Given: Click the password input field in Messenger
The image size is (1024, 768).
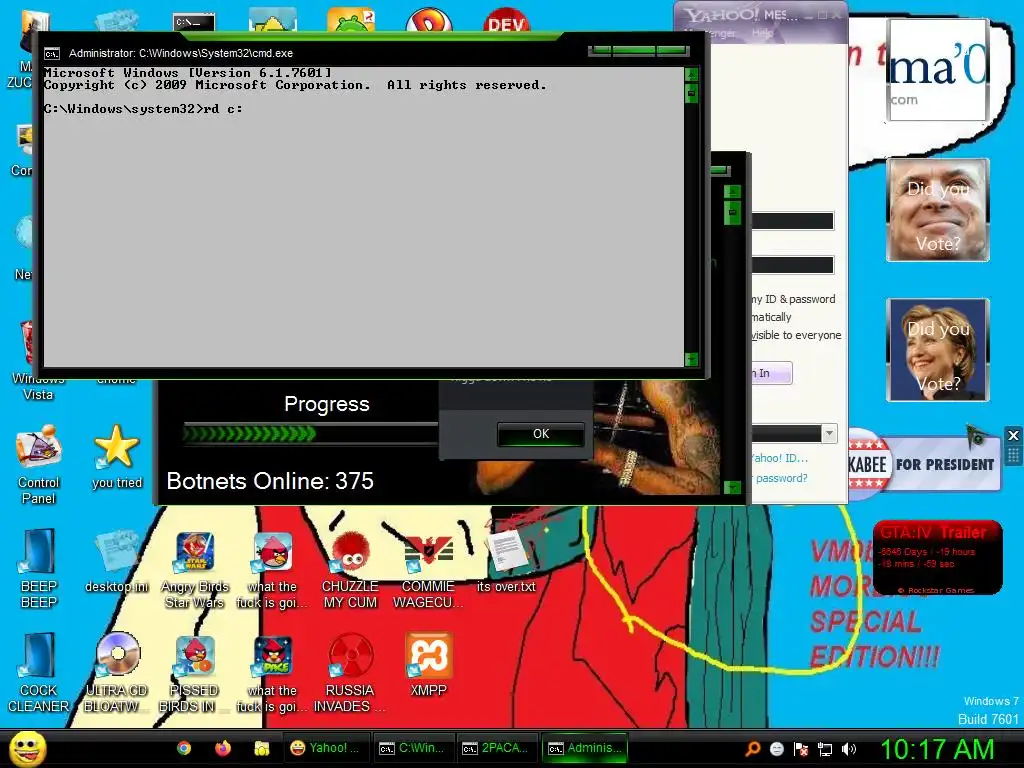Looking at the screenshot, I should 792,264.
